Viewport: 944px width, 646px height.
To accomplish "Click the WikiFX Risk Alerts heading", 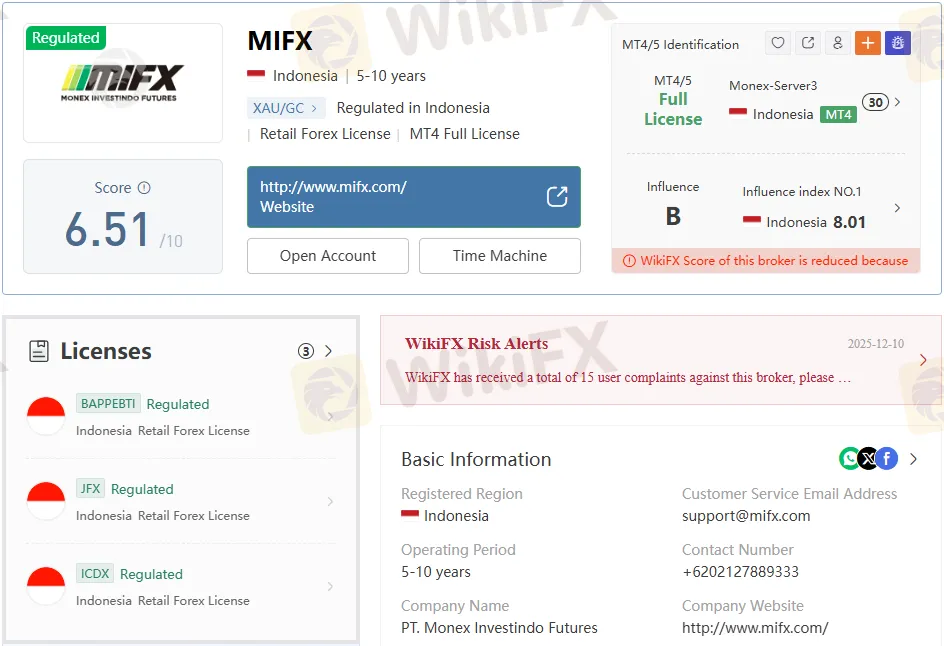I will [476, 344].
